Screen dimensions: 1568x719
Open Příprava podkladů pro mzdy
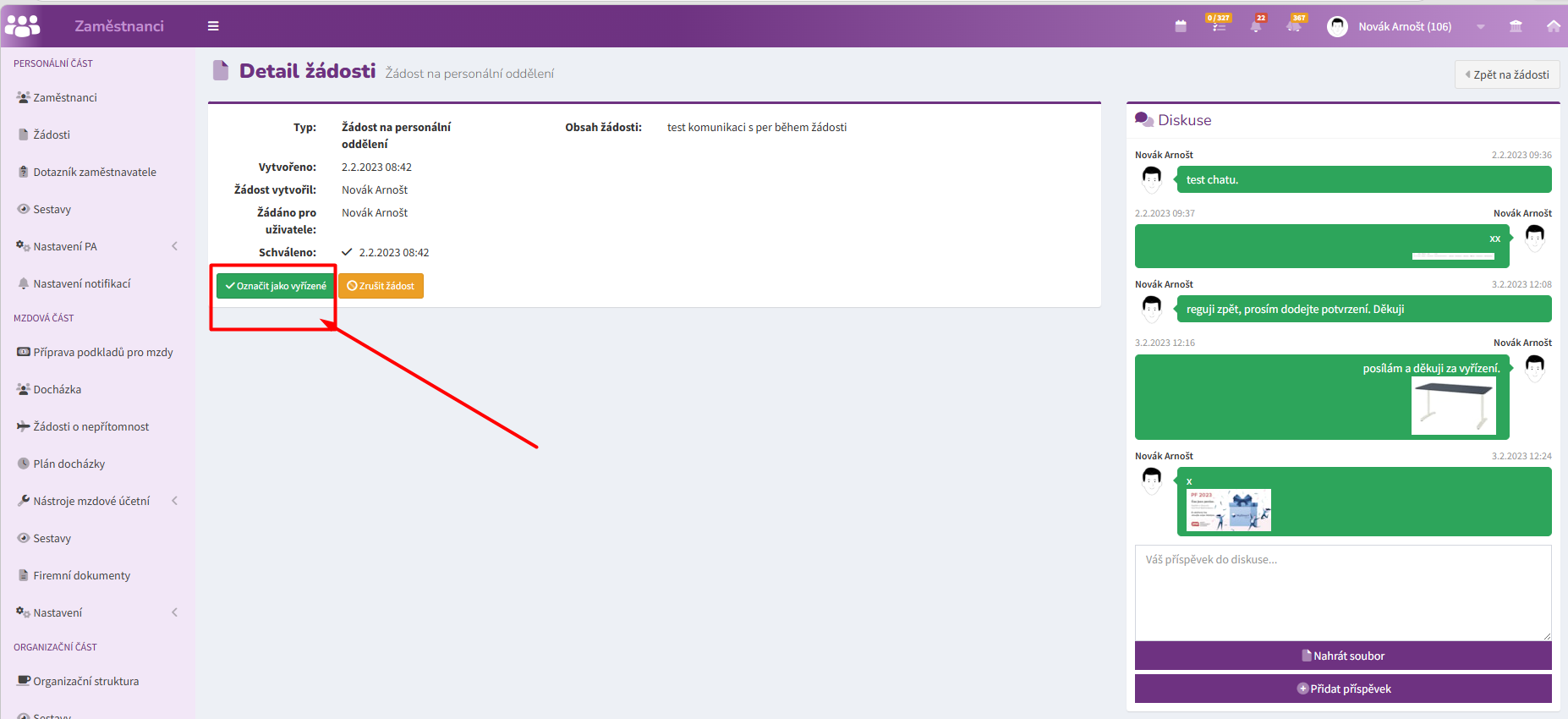(103, 352)
